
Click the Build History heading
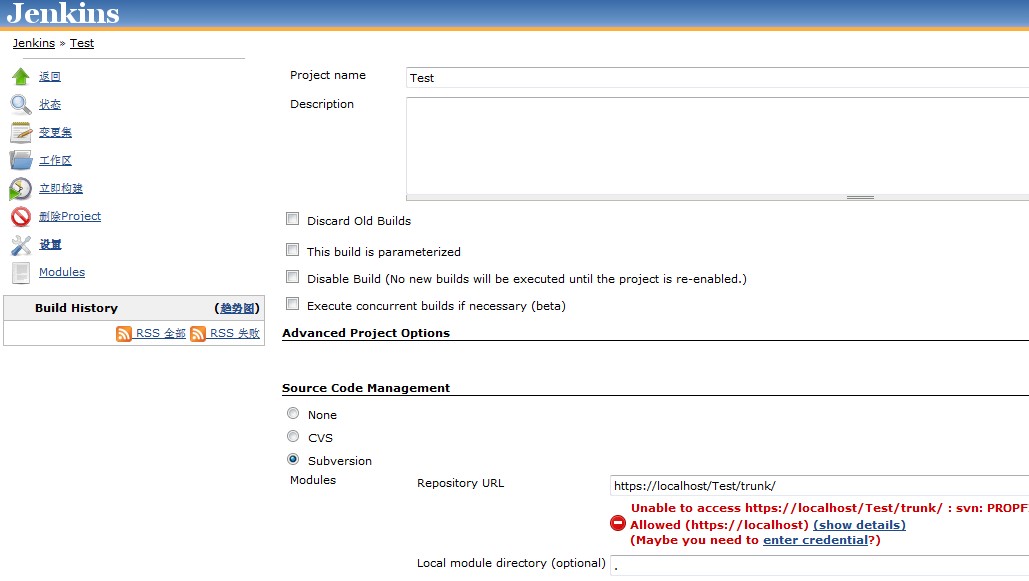pos(76,308)
